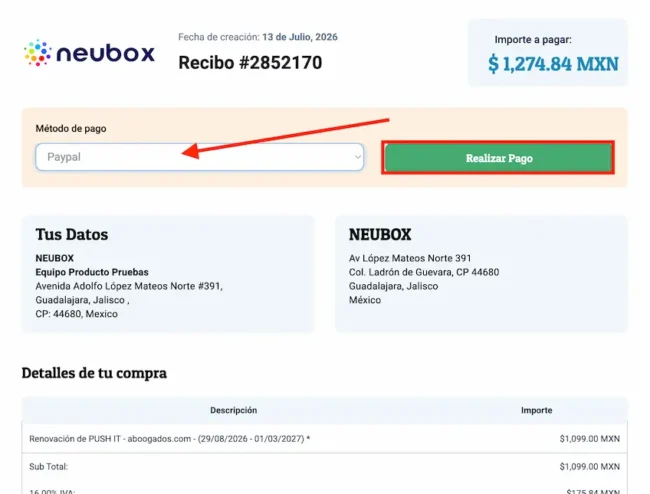Open the Método de pago Paypal dropdown
This screenshot has height=494, width=650.
coord(199,157)
